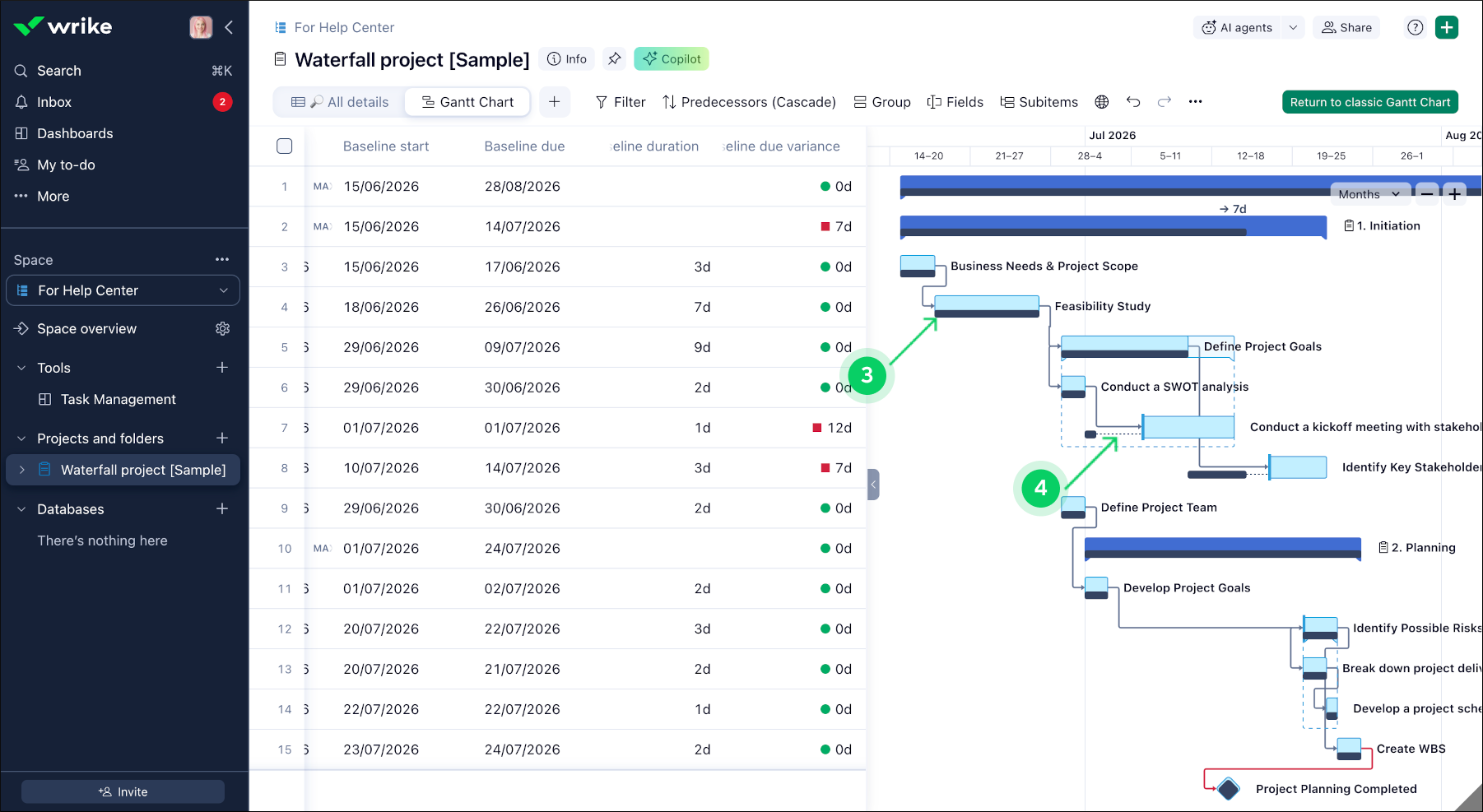This screenshot has height=812, width=1483.
Task: Toggle the select all rows checkbox
Action: 285,146
